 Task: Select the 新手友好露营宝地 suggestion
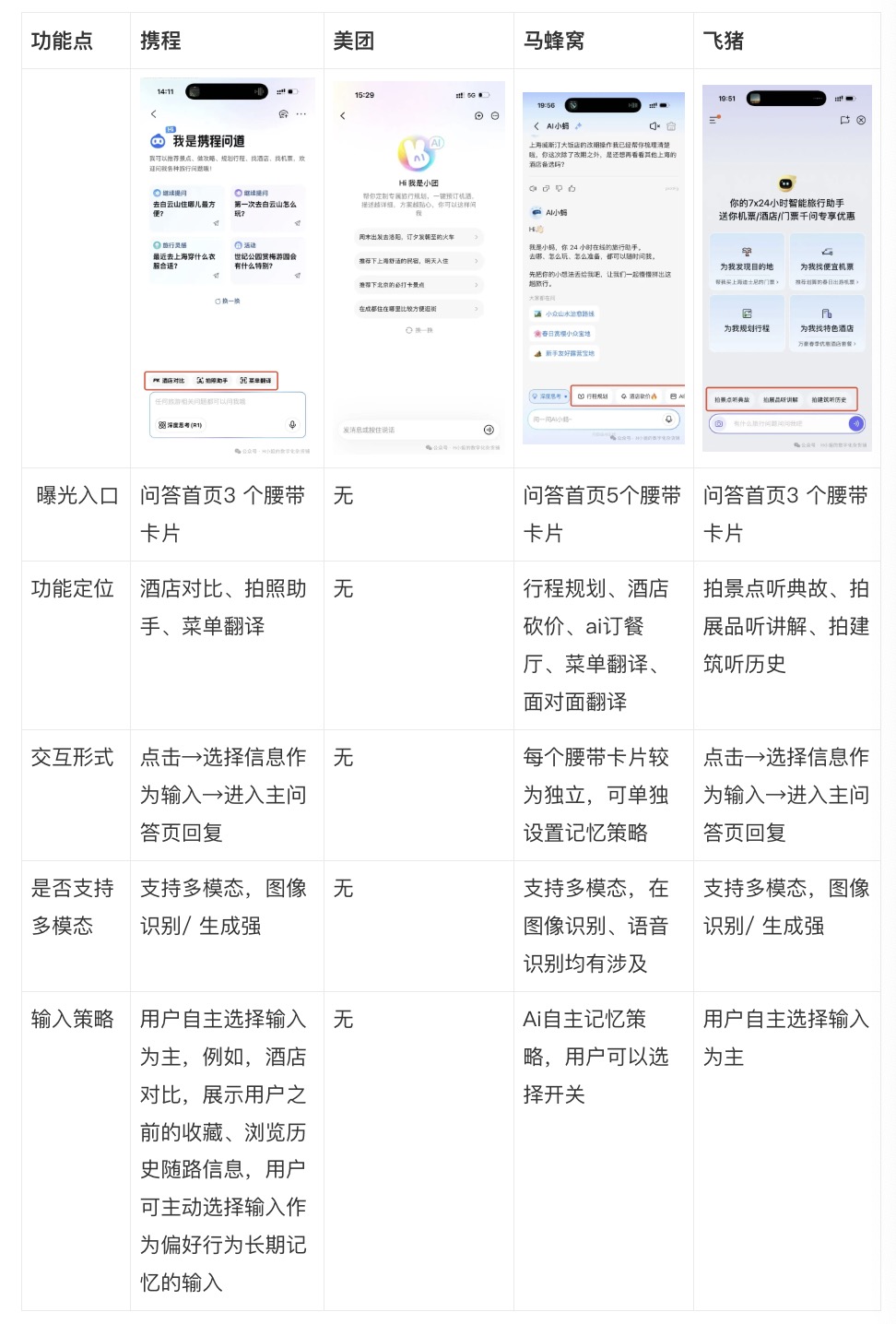pyautogui.click(x=564, y=353)
